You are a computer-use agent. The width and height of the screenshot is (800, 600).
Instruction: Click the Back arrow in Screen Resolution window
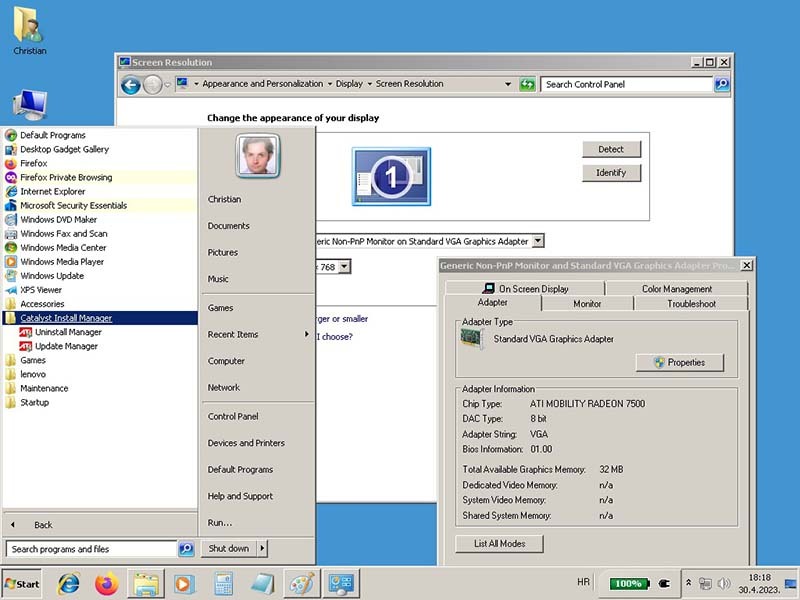tap(130, 85)
